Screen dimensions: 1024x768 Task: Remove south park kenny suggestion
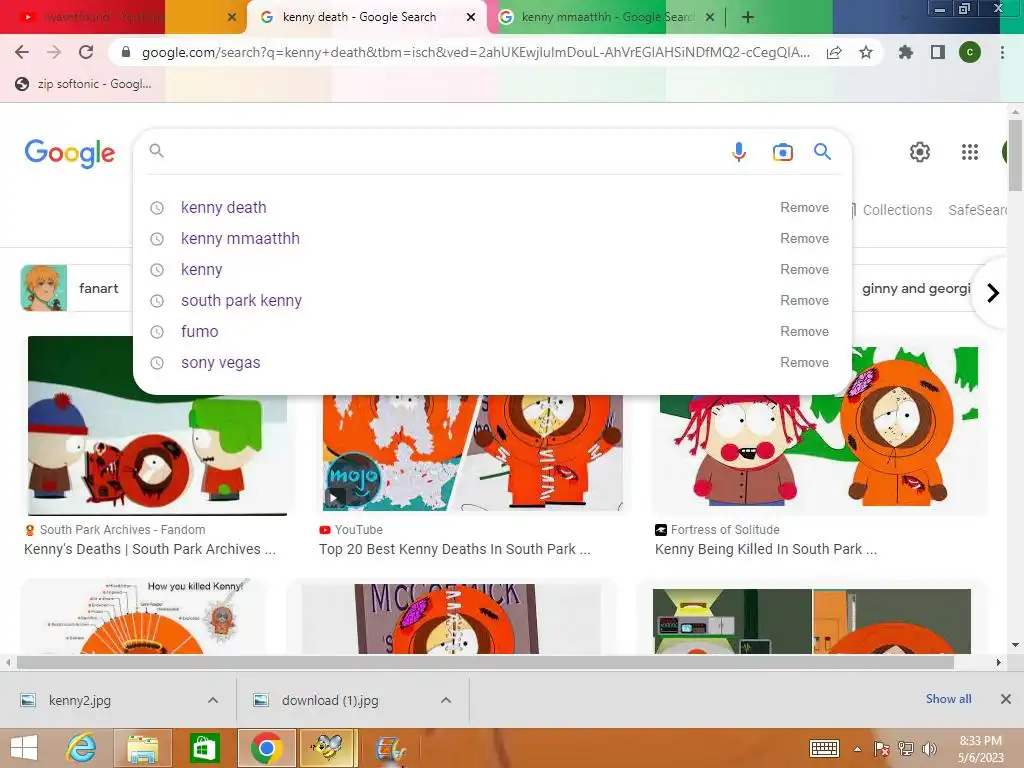click(x=804, y=300)
